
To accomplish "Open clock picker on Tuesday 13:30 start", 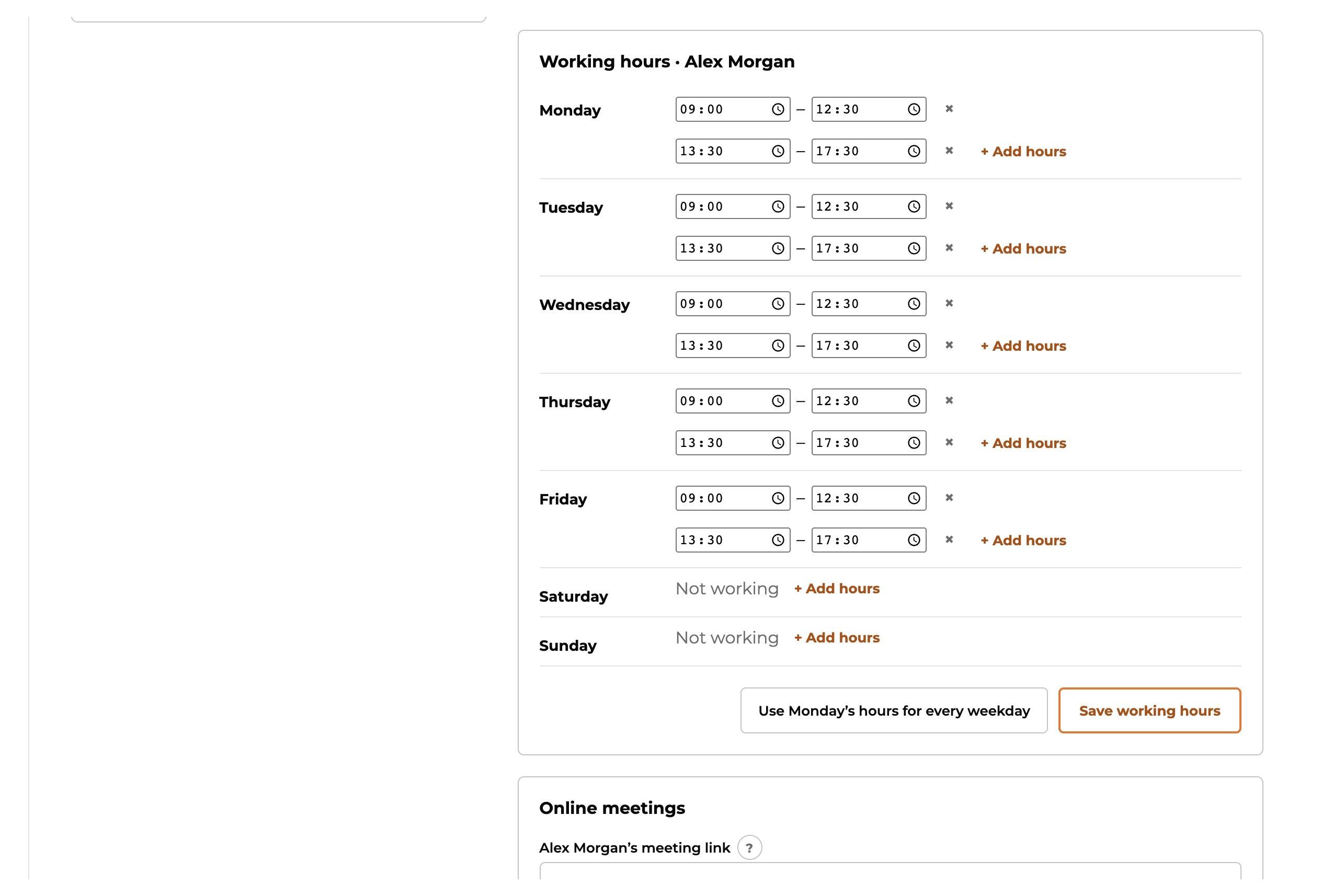I will click(778, 248).
